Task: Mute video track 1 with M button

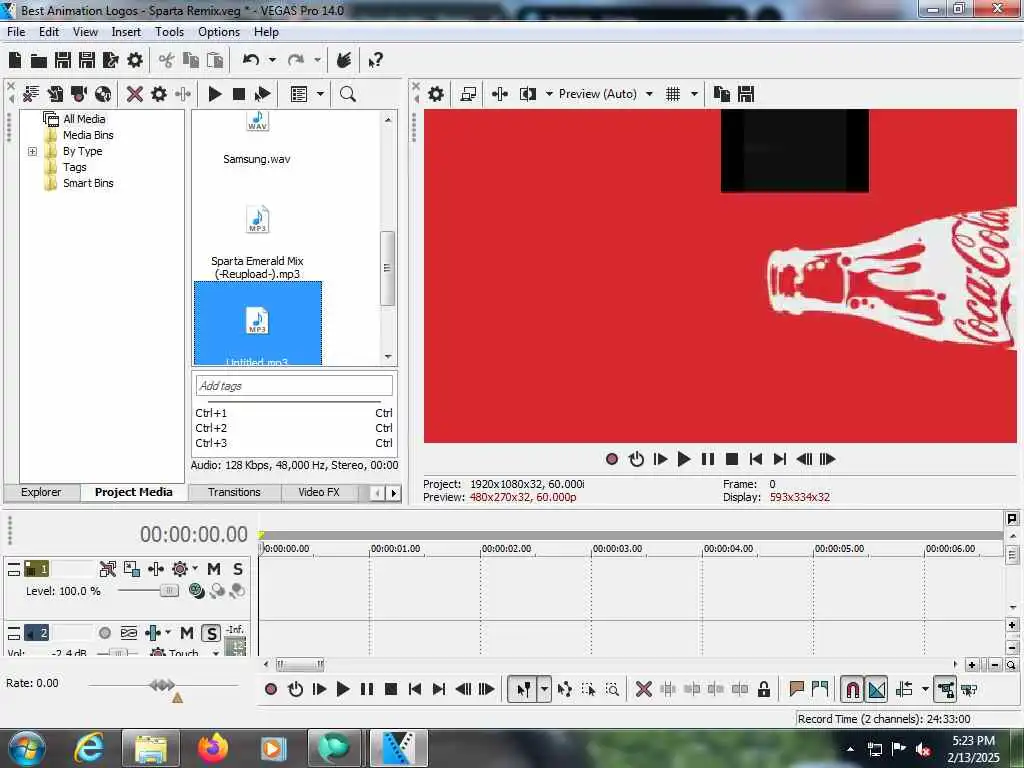Action: (x=214, y=569)
